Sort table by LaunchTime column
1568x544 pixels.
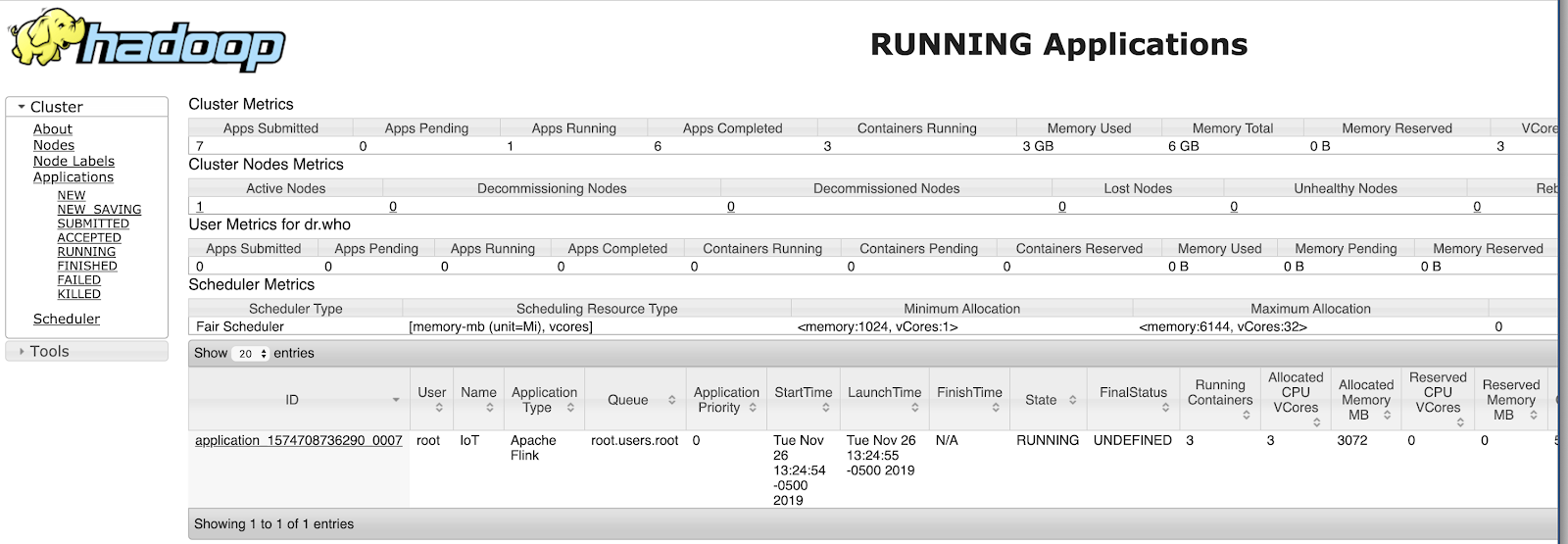pos(885,399)
